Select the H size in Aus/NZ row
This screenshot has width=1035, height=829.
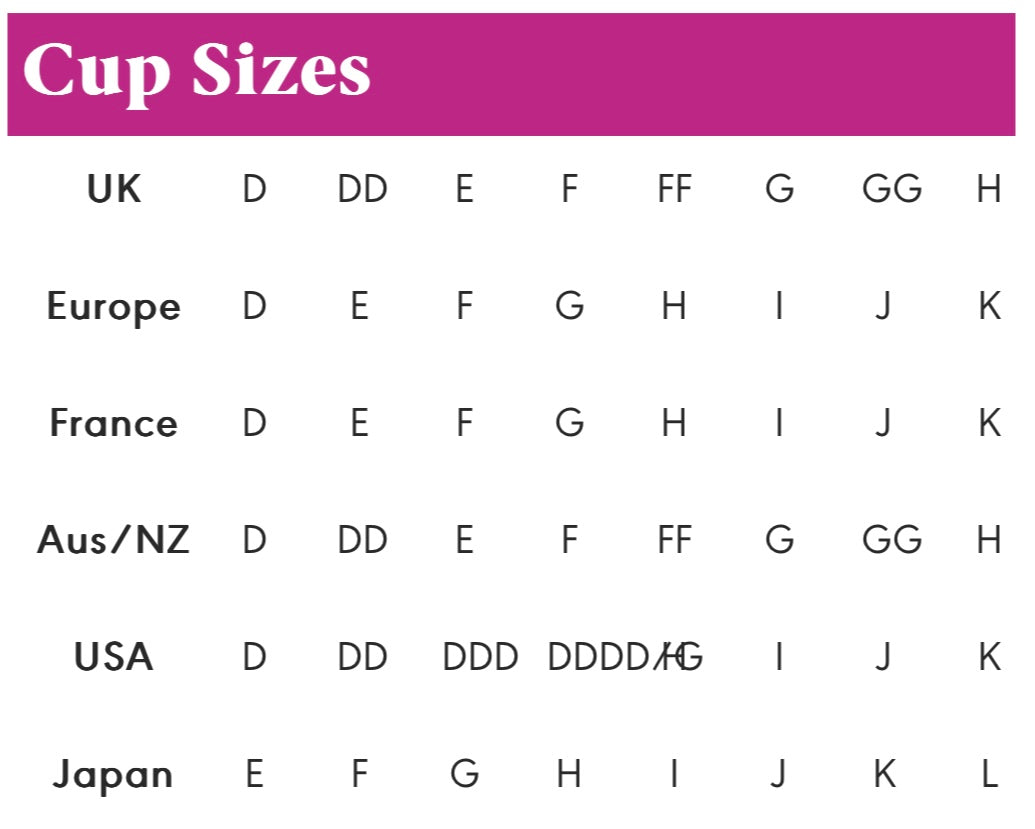point(989,541)
